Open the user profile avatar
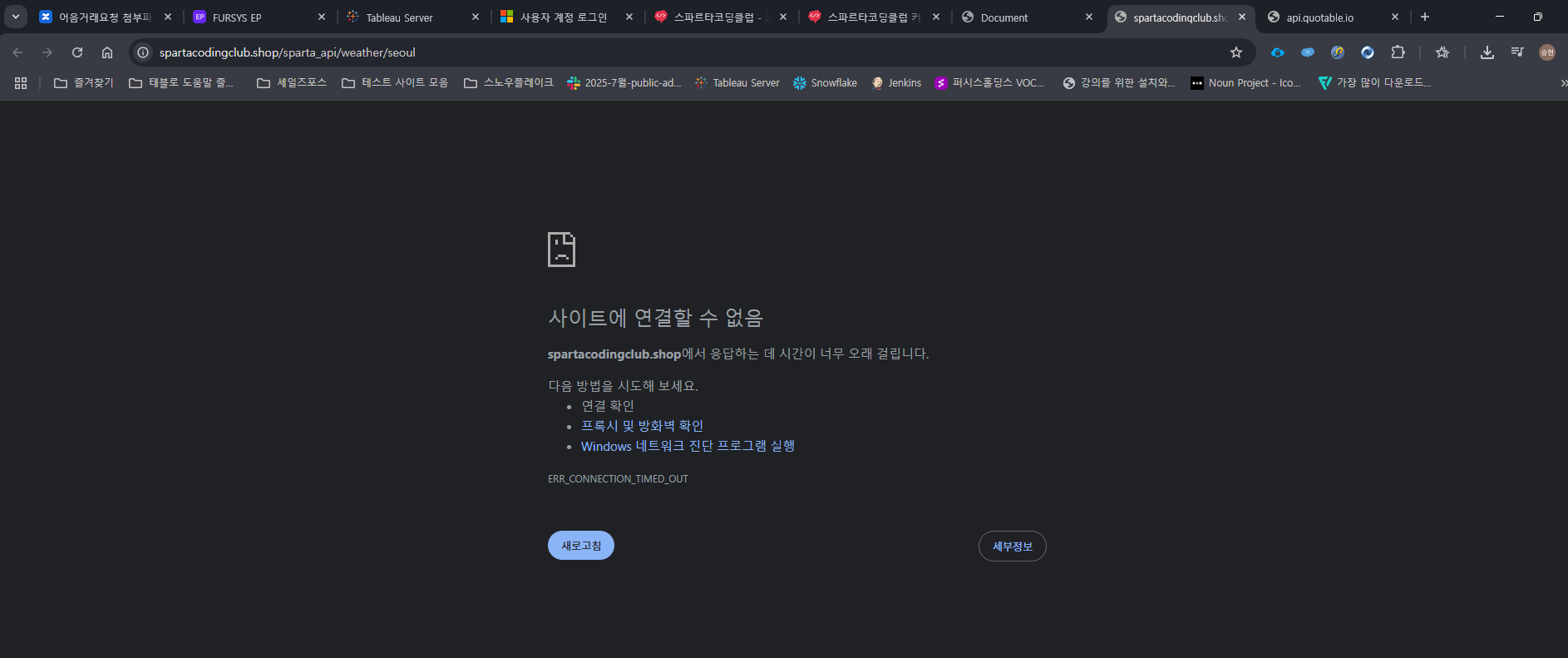 [x=1547, y=52]
